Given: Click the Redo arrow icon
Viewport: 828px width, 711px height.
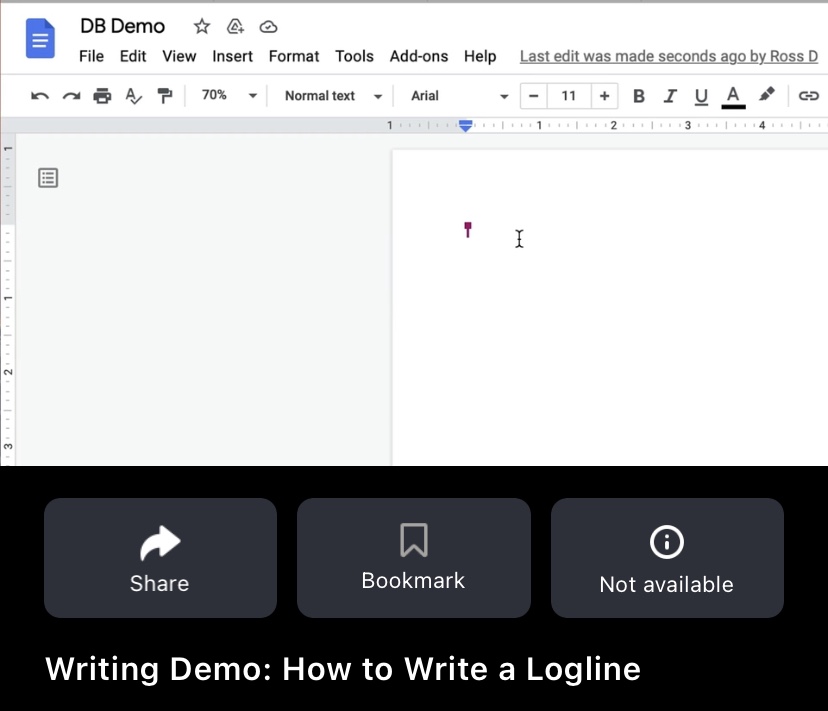Looking at the screenshot, I should click(71, 96).
